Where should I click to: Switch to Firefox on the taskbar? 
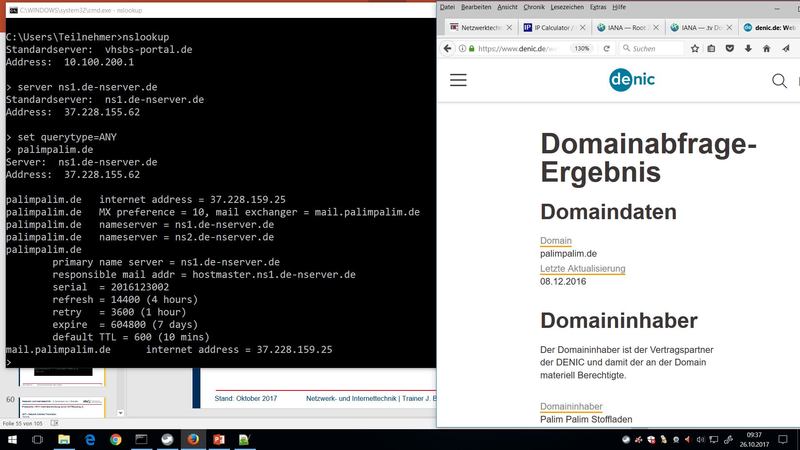point(193,439)
